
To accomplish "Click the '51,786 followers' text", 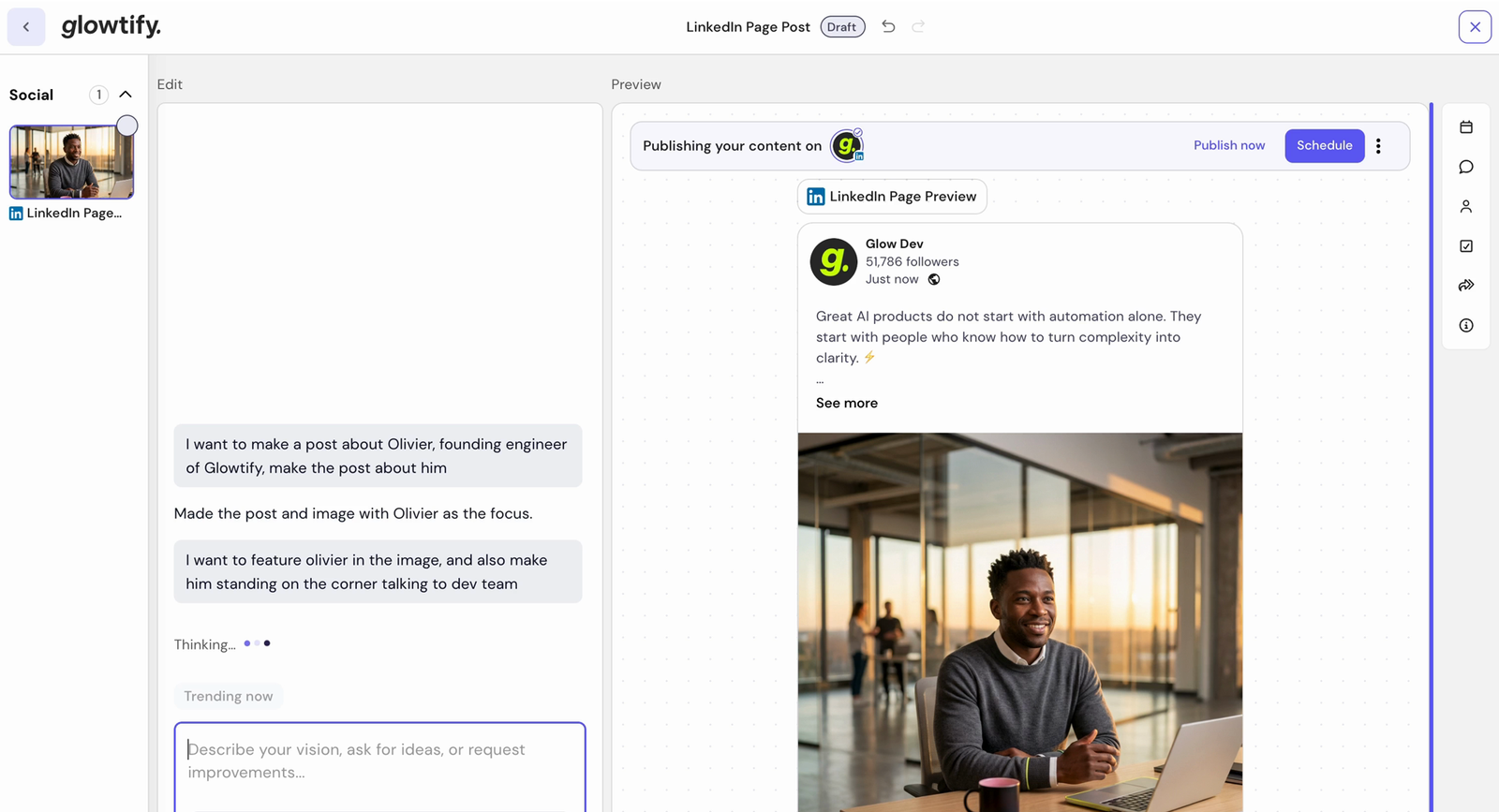I will [913, 261].
